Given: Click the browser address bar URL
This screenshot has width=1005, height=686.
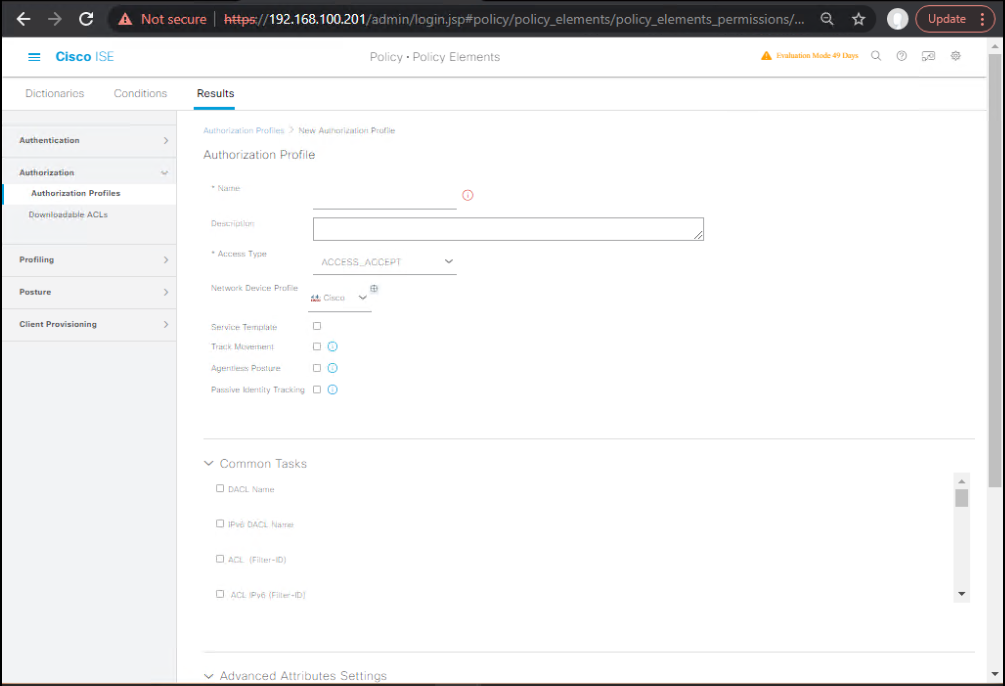Looking at the screenshot, I should pos(513,19).
